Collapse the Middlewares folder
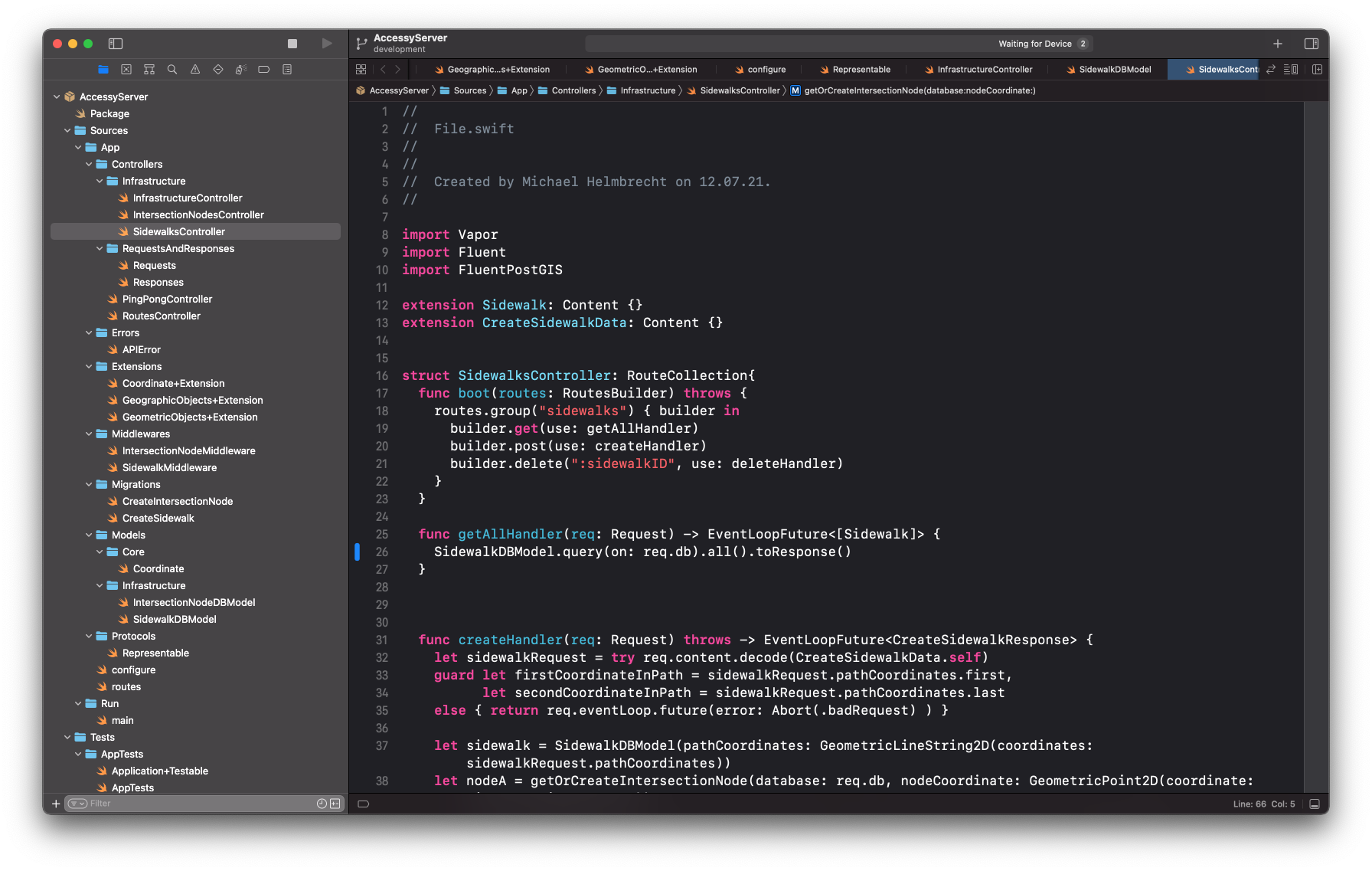1372x871 pixels. click(x=89, y=434)
